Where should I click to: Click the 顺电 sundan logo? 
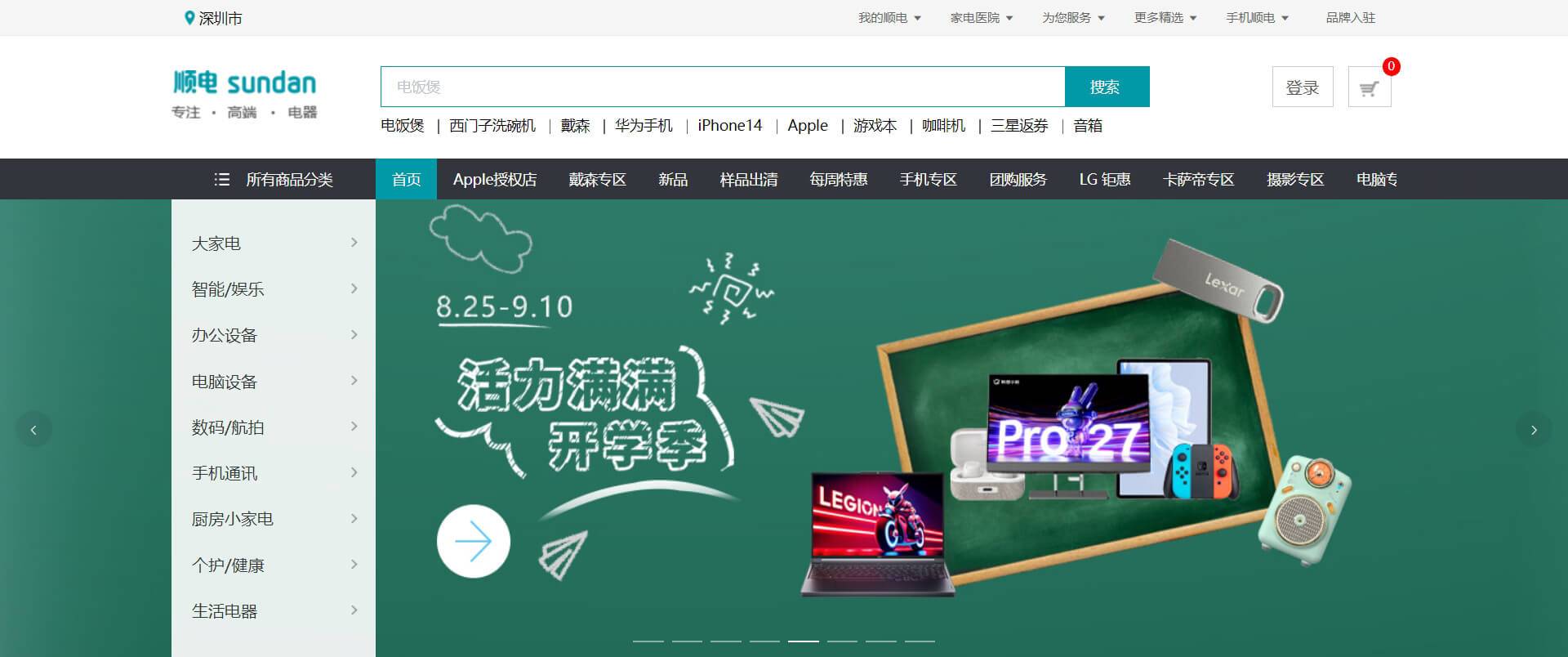pyautogui.click(x=244, y=94)
